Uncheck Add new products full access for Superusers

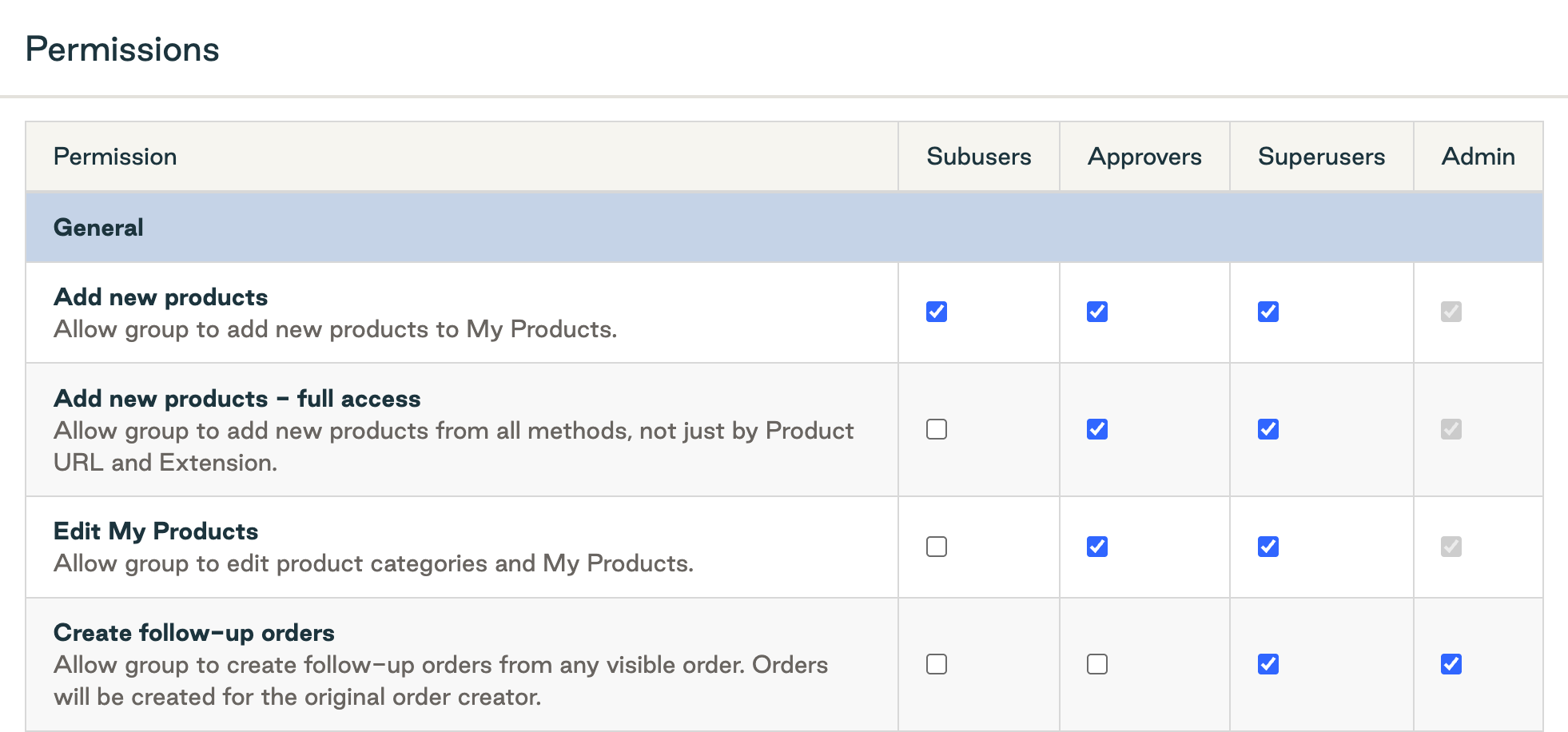1268,429
